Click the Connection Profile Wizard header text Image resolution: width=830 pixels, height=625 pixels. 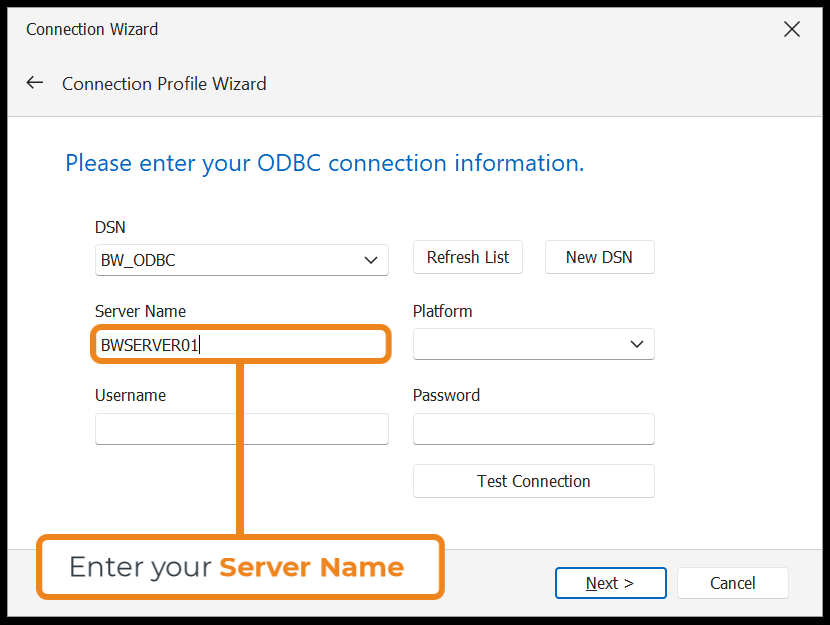click(x=164, y=84)
